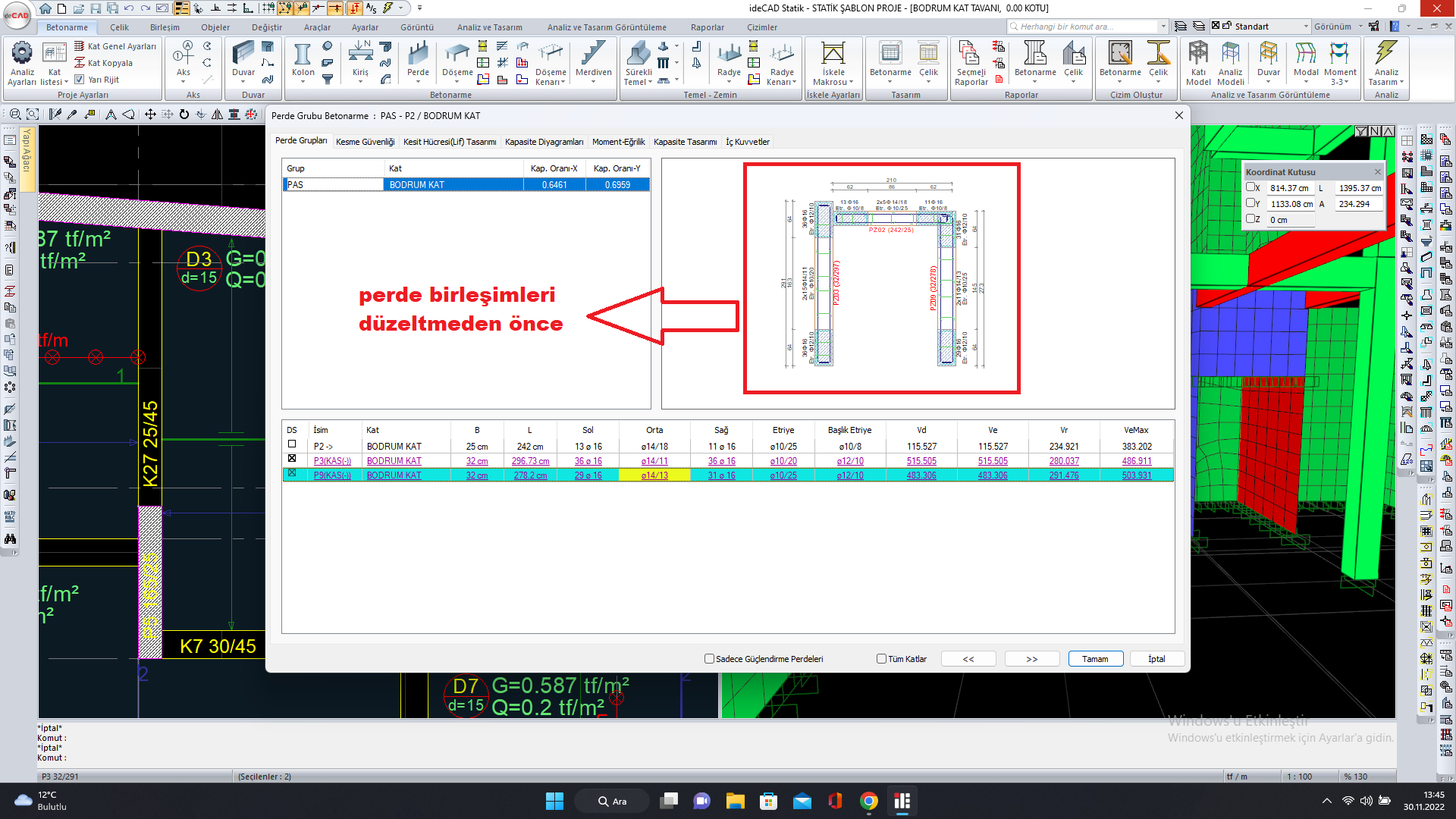Click Herhangi bir komut ara field
1456x819 pixels.
point(1088,27)
